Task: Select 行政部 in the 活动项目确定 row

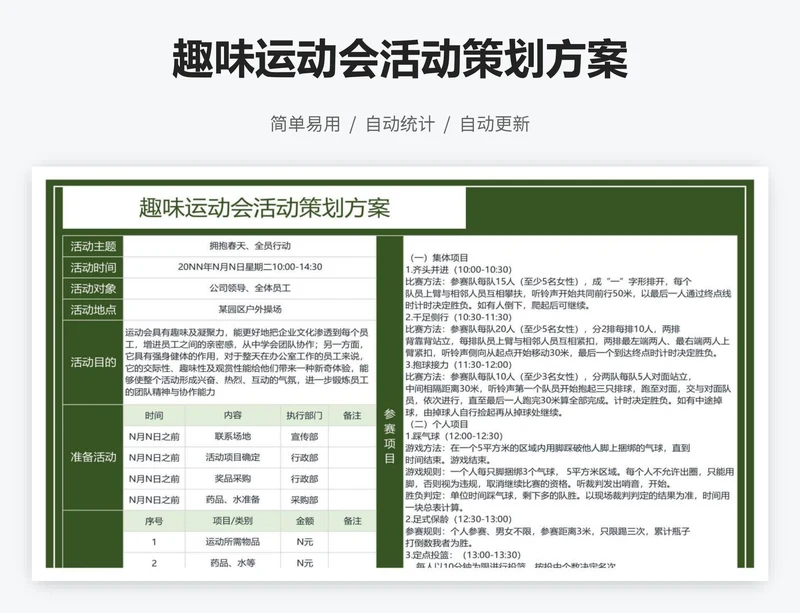Action: tap(305, 457)
